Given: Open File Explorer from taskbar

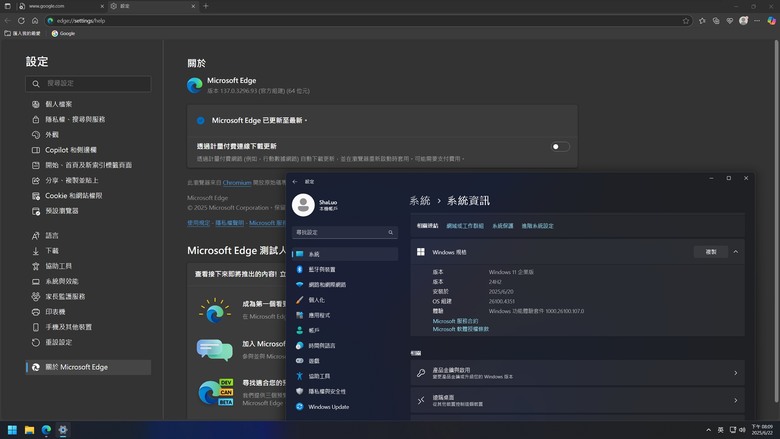Looking at the screenshot, I should (x=29, y=430).
